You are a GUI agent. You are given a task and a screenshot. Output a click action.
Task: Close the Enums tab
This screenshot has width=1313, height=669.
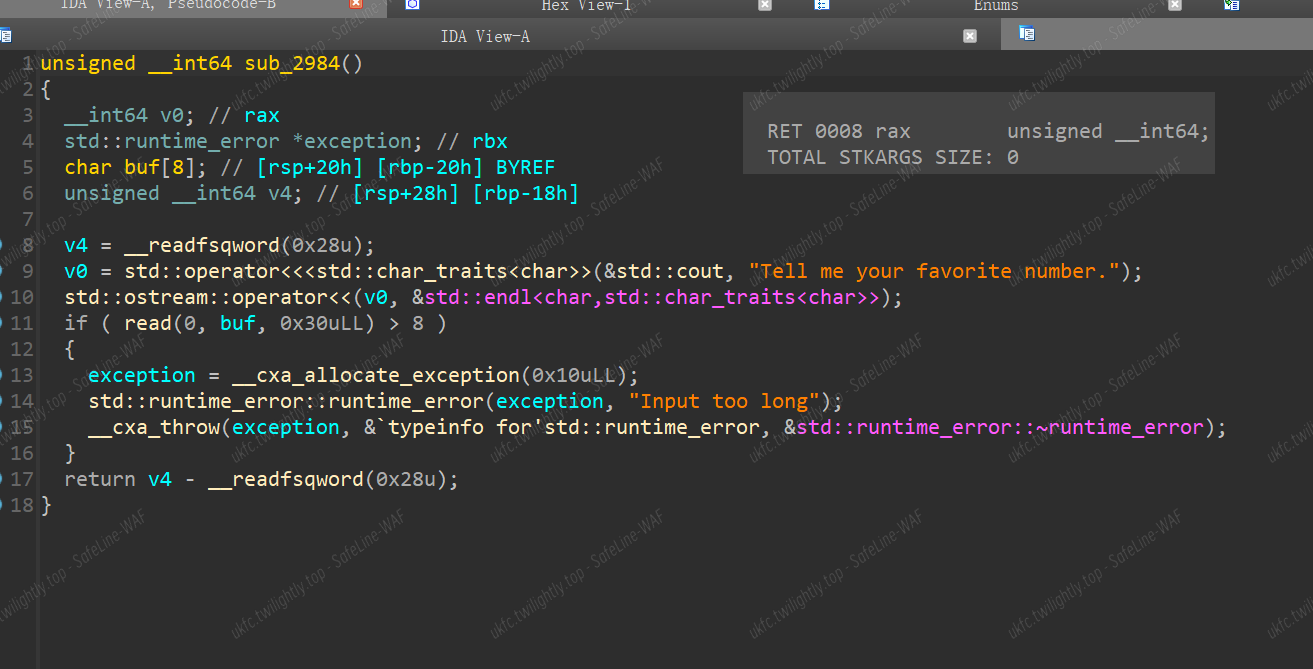[1175, 5]
